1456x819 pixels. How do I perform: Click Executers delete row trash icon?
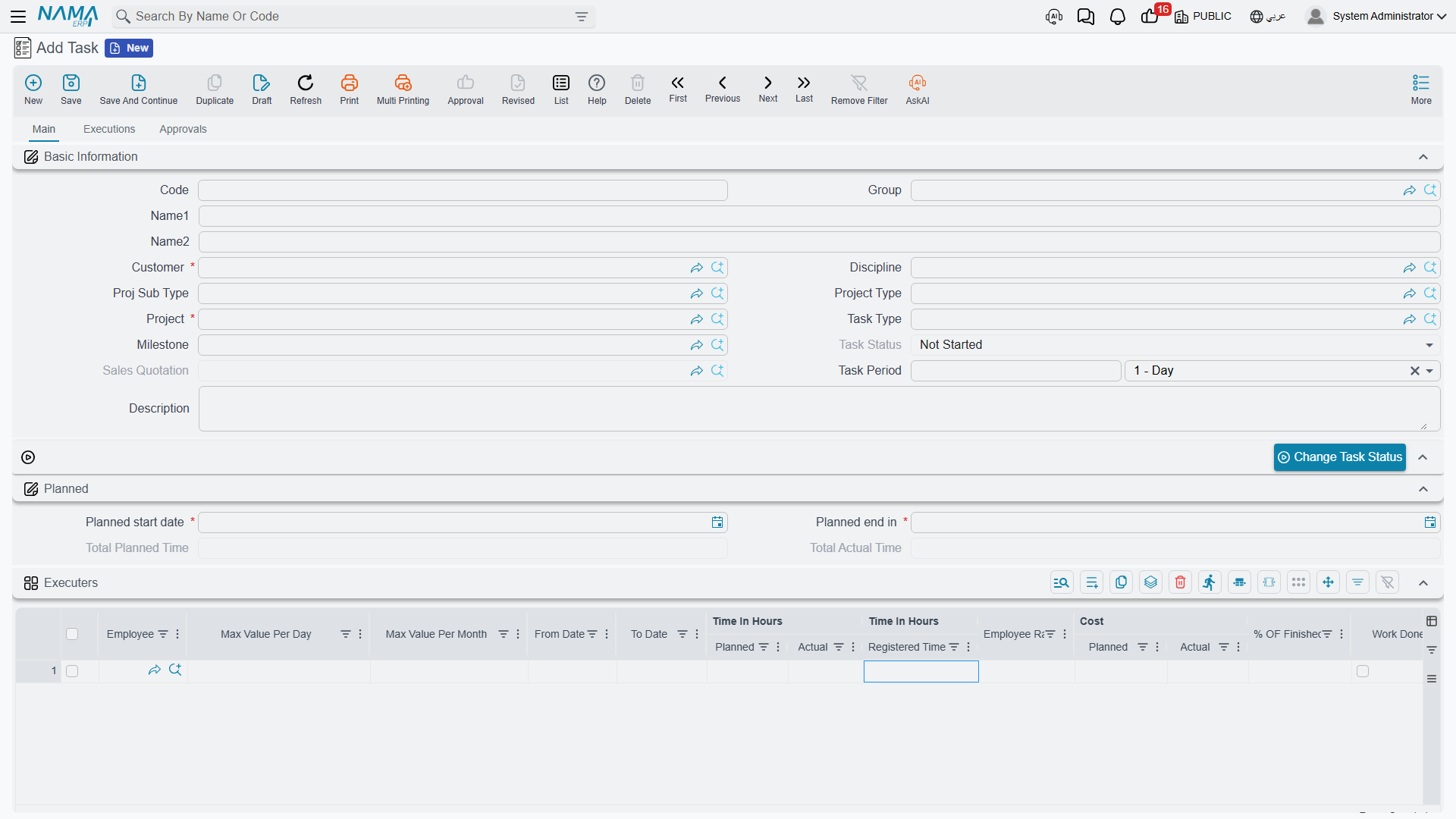click(x=1180, y=582)
